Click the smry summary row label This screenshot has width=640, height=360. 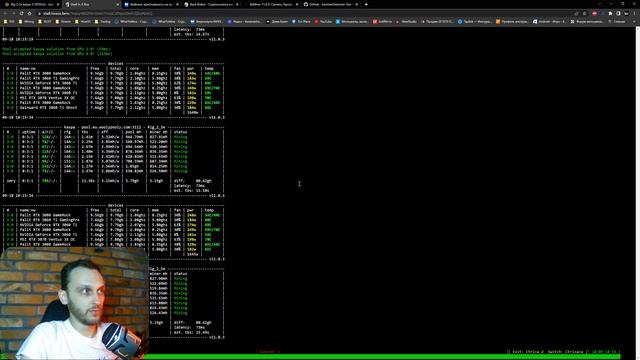(x=11, y=181)
